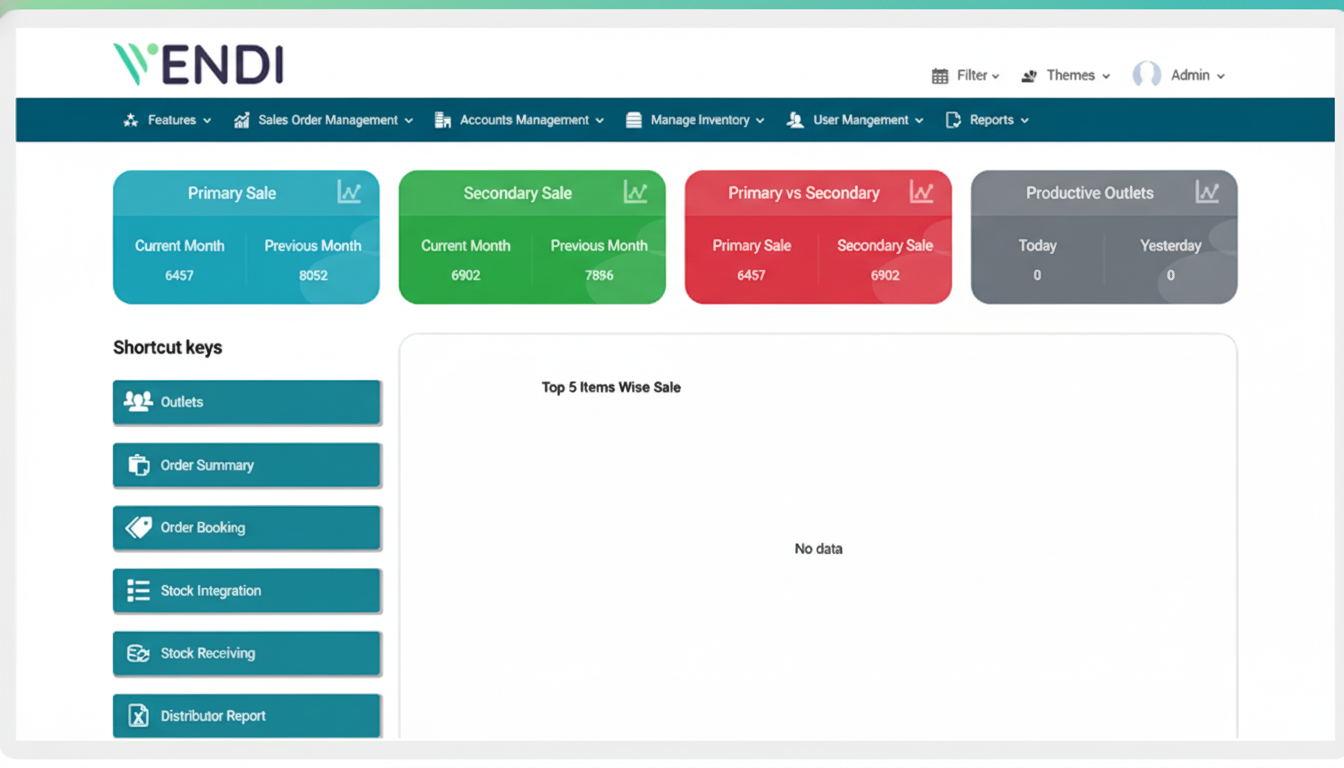
Task: Open the Reports dropdown menu
Action: click(992, 119)
